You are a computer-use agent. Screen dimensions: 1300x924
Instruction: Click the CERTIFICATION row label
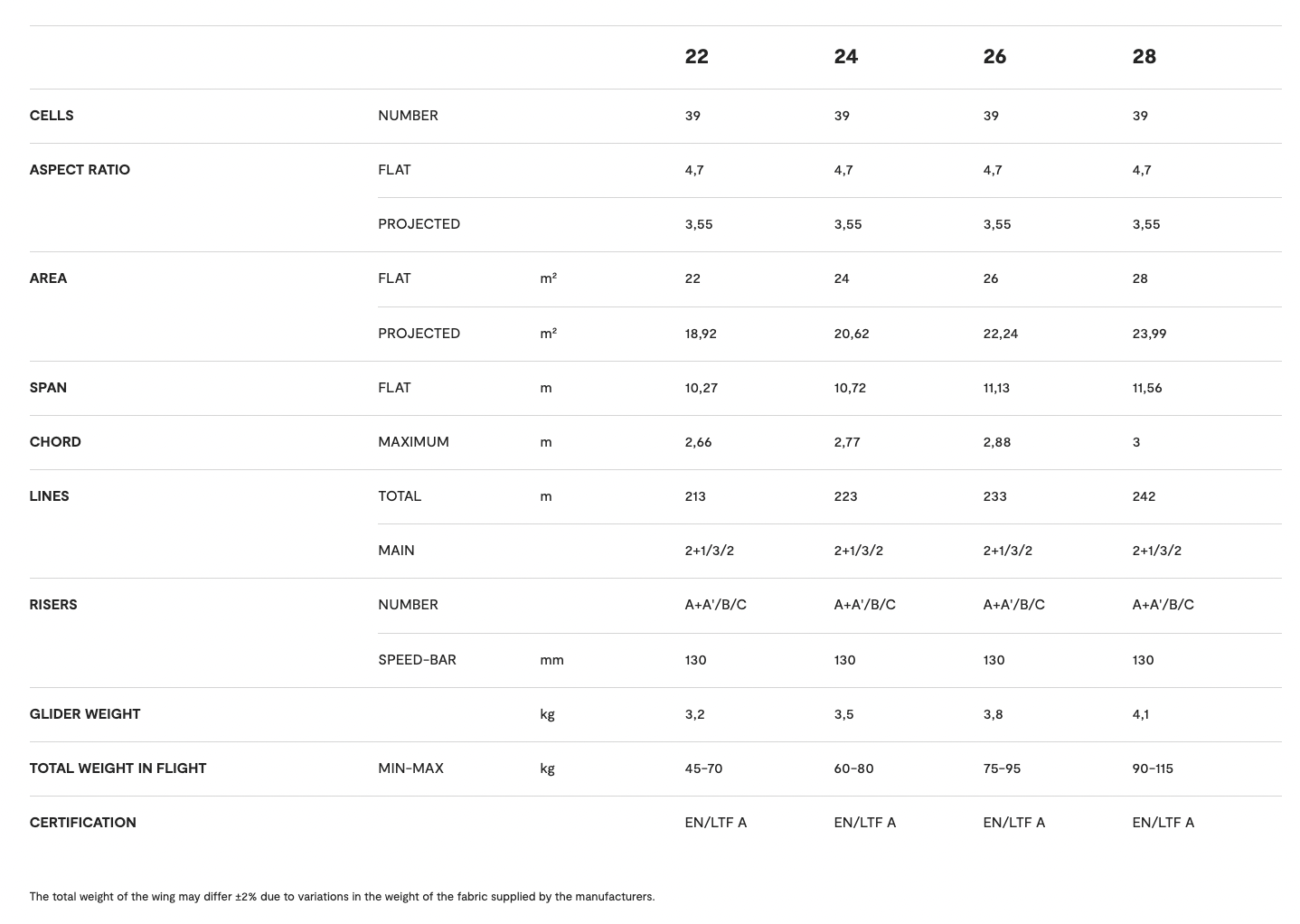[x=82, y=823]
